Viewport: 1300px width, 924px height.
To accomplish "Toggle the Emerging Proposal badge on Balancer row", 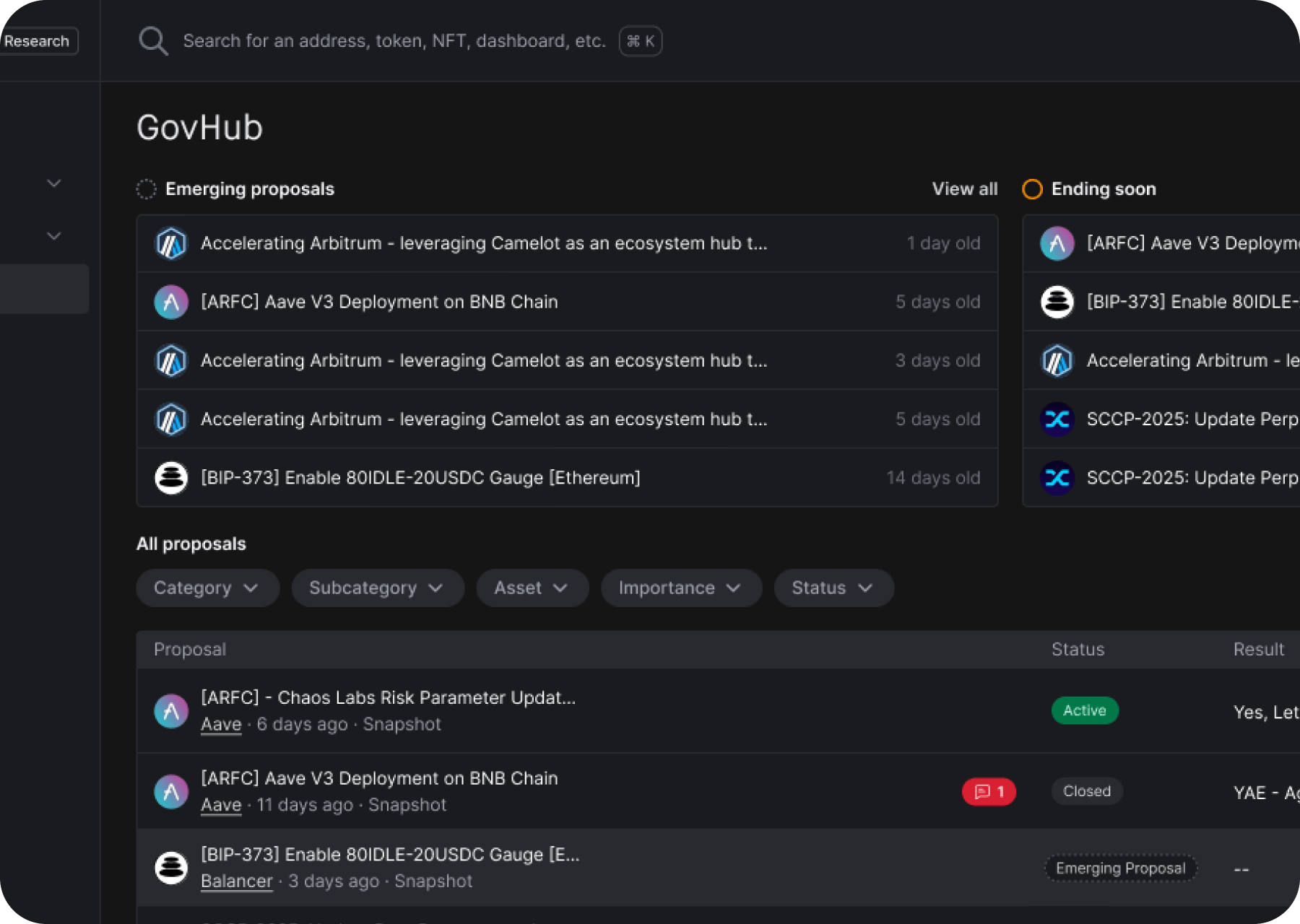I will pyautogui.click(x=1120, y=868).
